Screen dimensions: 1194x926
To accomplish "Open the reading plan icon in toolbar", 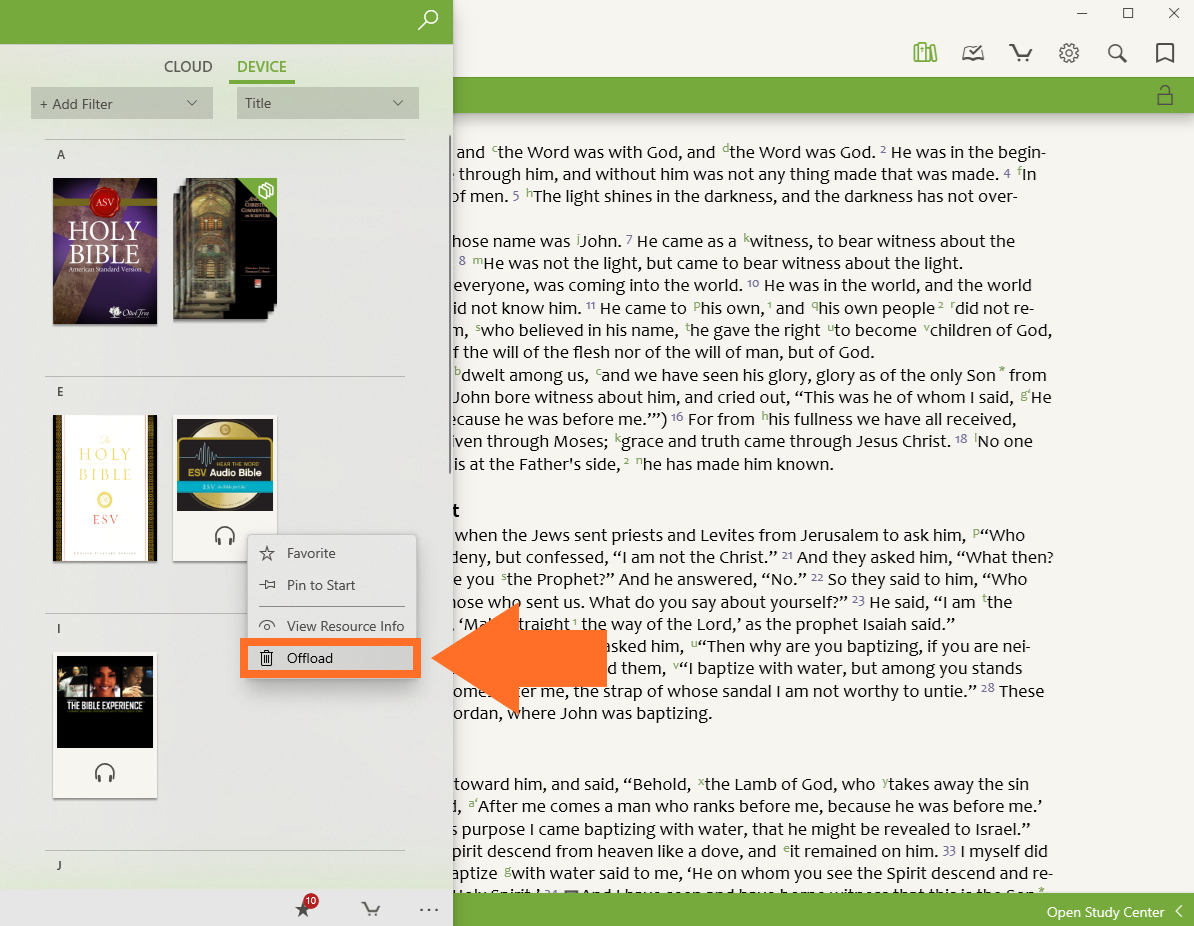I will point(973,53).
